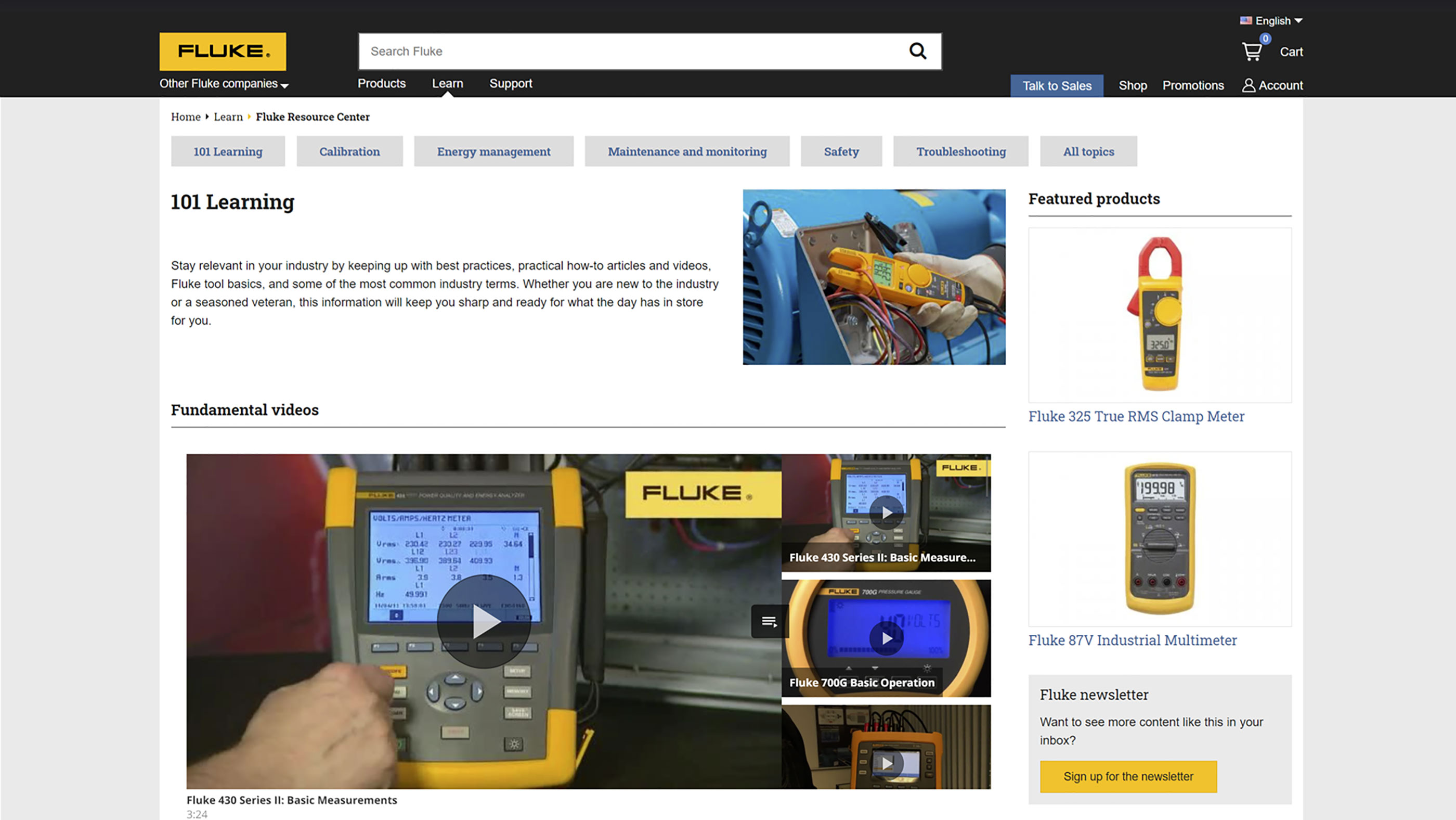Open Fluke 87V multimeter product image
The width and height of the screenshot is (1456, 820).
[1160, 539]
